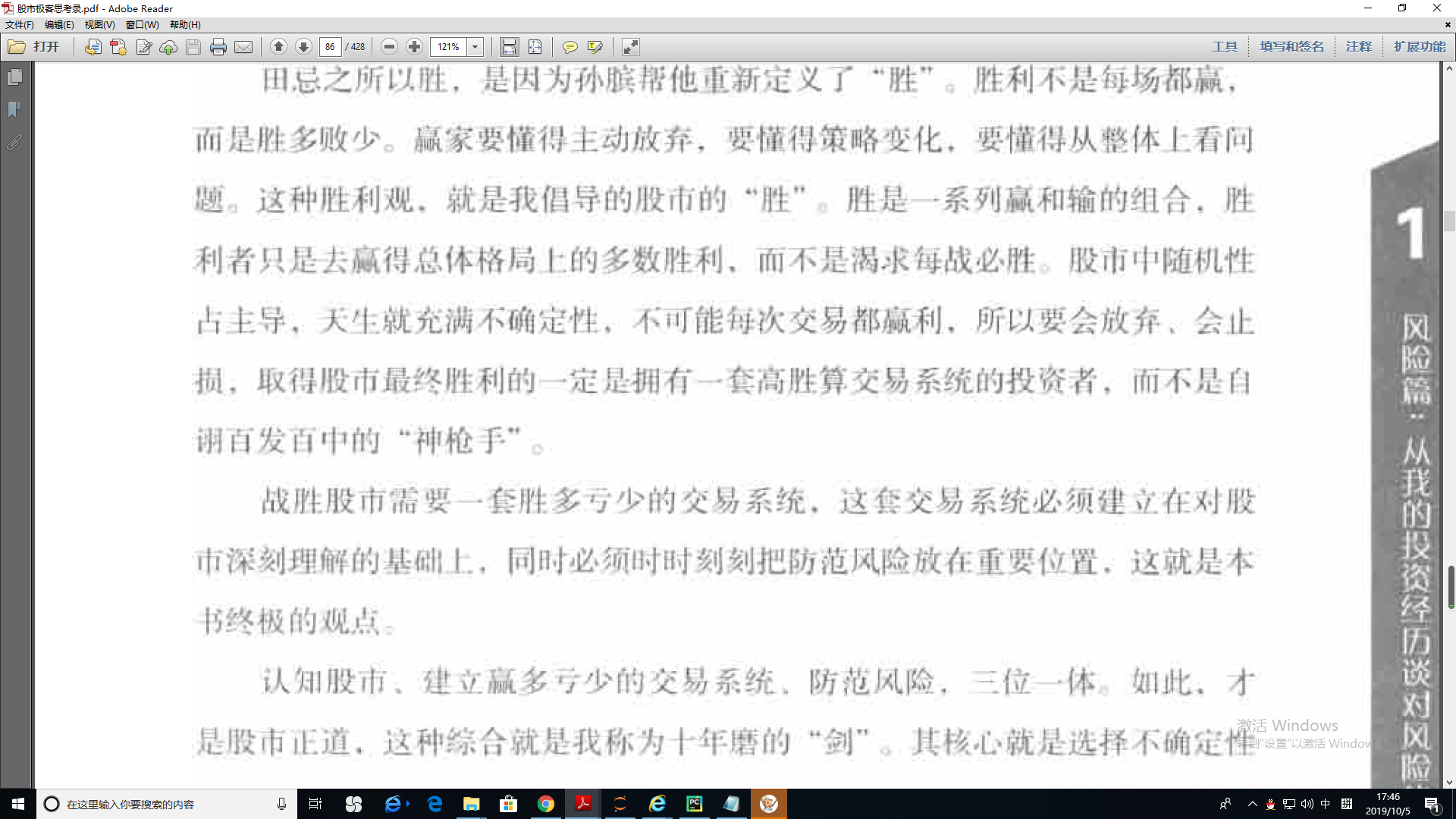This screenshot has width=1456, height=819.
Task: Open the 编辑(E) menu
Action: click(59, 25)
